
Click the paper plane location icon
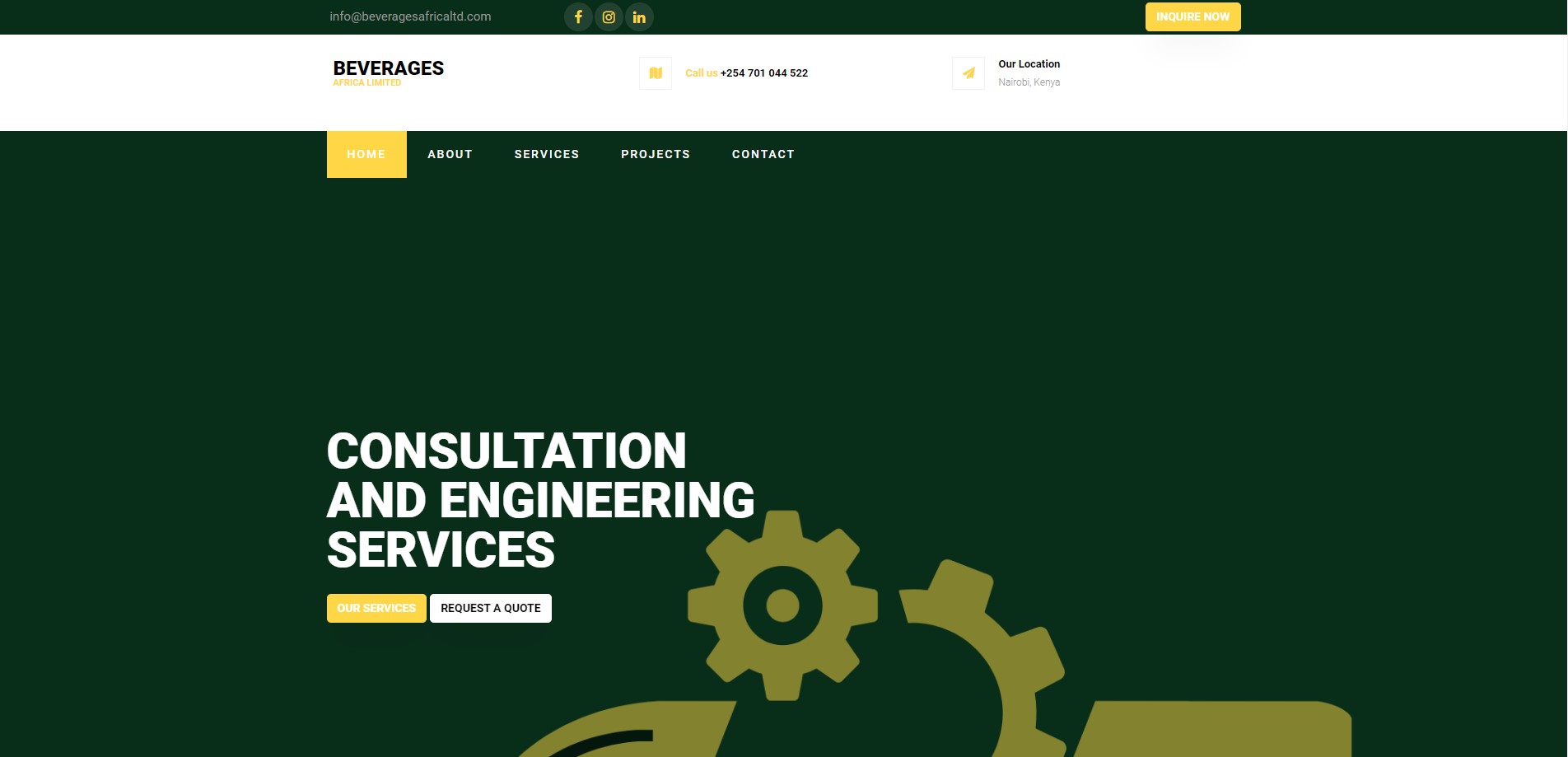coord(968,73)
